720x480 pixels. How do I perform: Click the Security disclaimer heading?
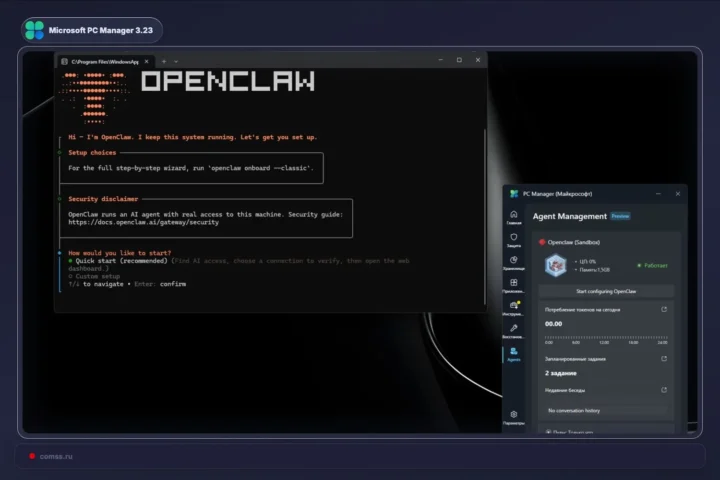point(103,199)
